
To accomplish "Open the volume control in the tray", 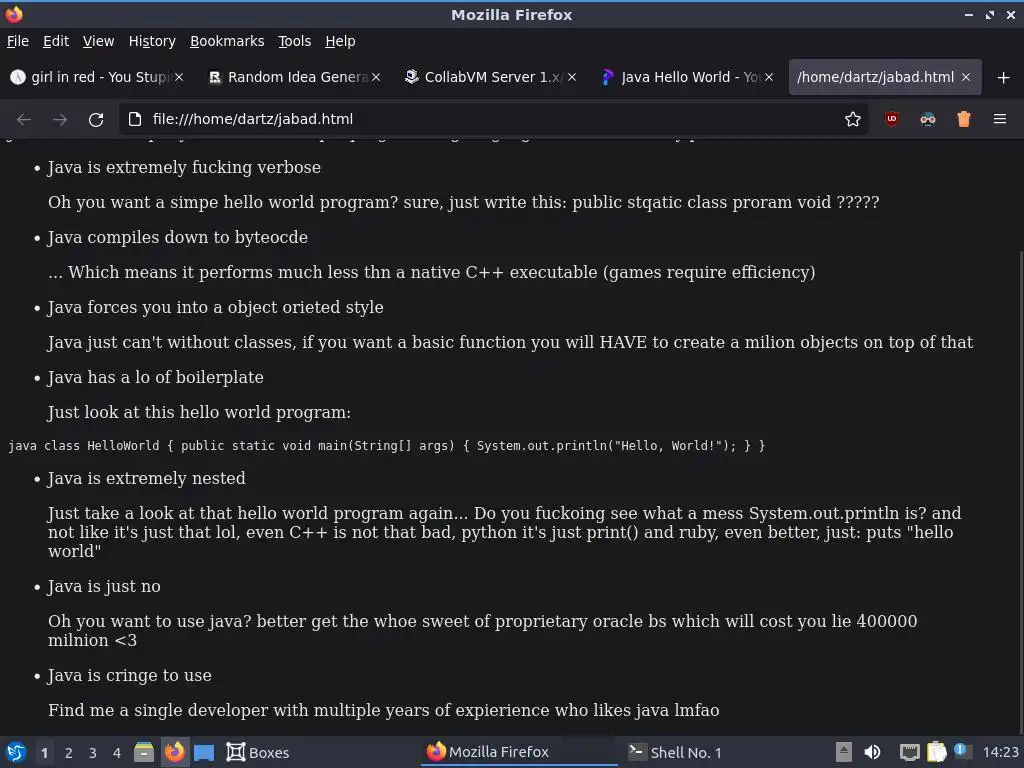I will pos(872,752).
